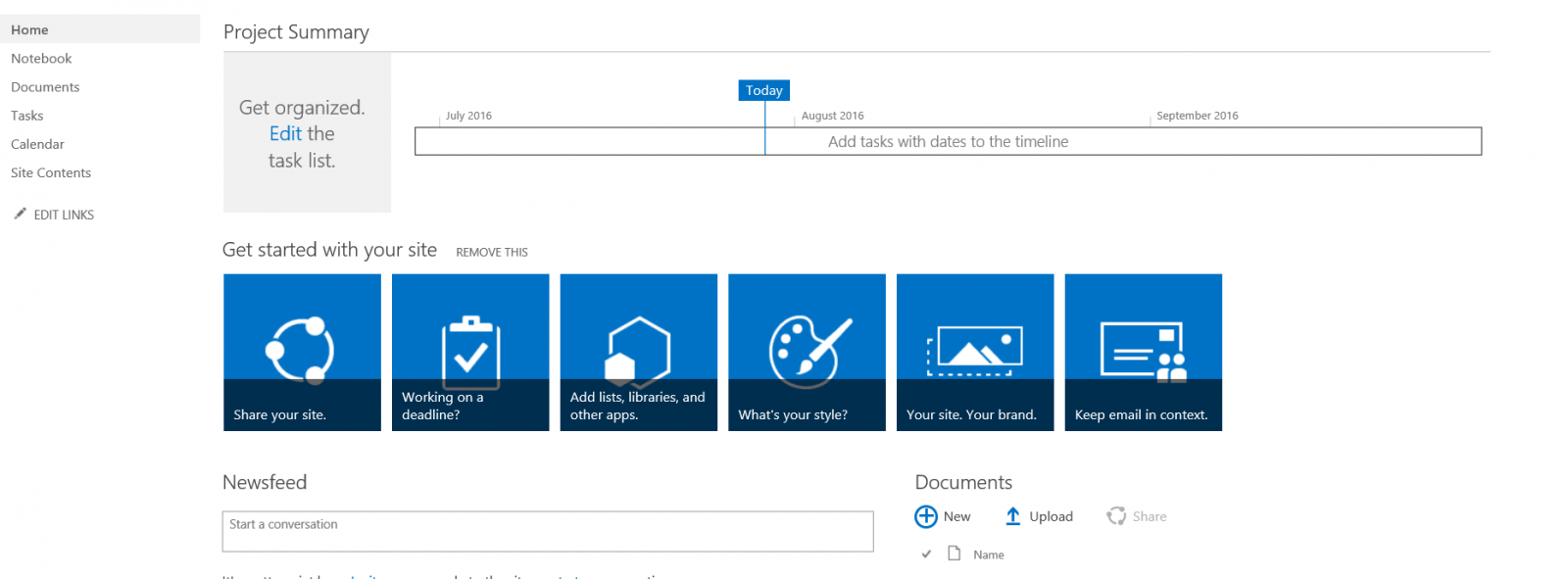This screenshot has width=1568, height=579.
Task: Click the clipboard checkmark deadline tile icon
Action: 470,353
